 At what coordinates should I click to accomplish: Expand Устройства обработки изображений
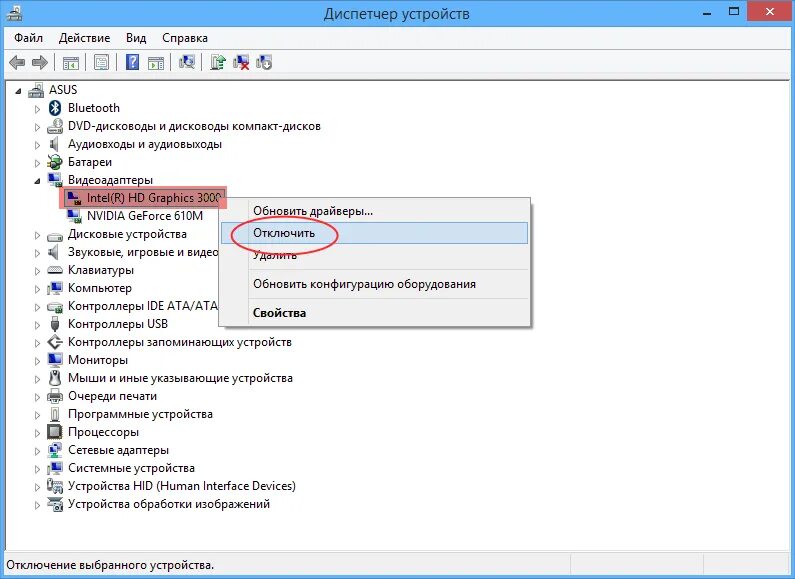click(37, 504)
